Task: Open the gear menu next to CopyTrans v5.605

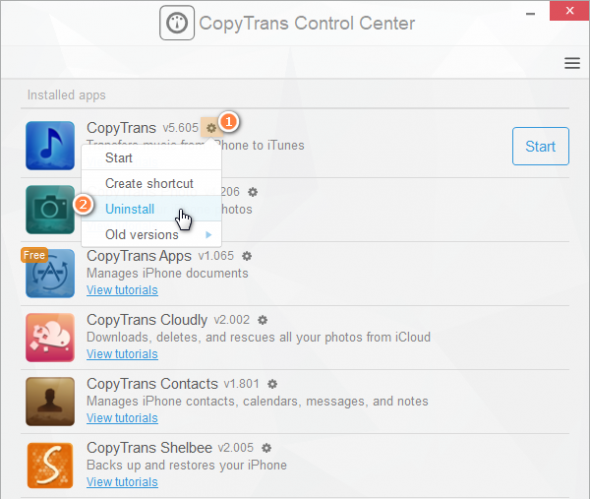Action: click(x=211, y=128)
